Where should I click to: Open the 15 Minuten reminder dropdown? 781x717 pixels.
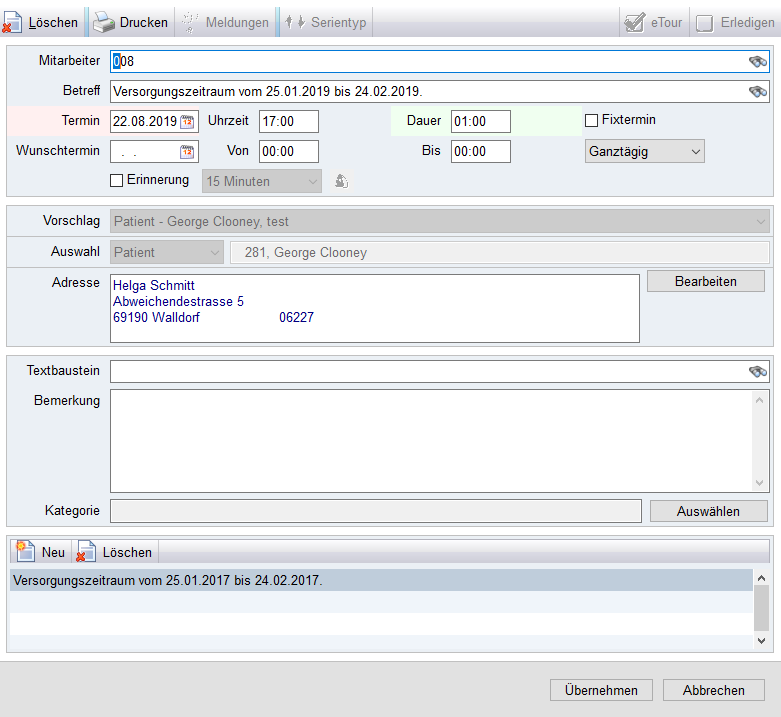point(262,182)
